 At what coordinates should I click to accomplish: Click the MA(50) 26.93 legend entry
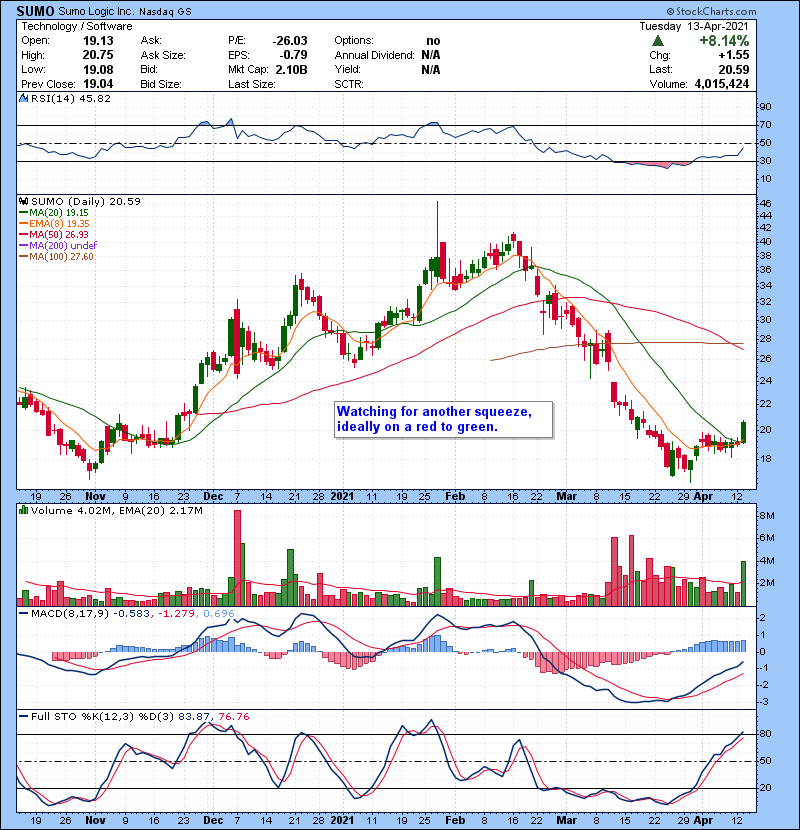click(54, 234)
